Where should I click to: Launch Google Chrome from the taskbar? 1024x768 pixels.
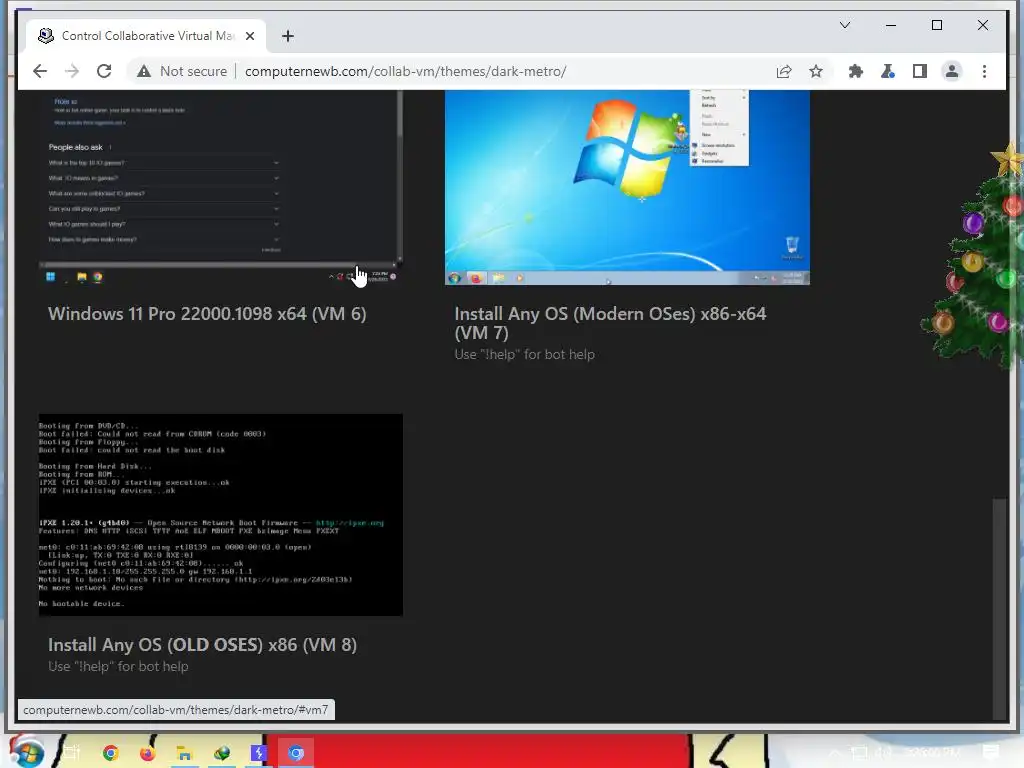point(110,753)
